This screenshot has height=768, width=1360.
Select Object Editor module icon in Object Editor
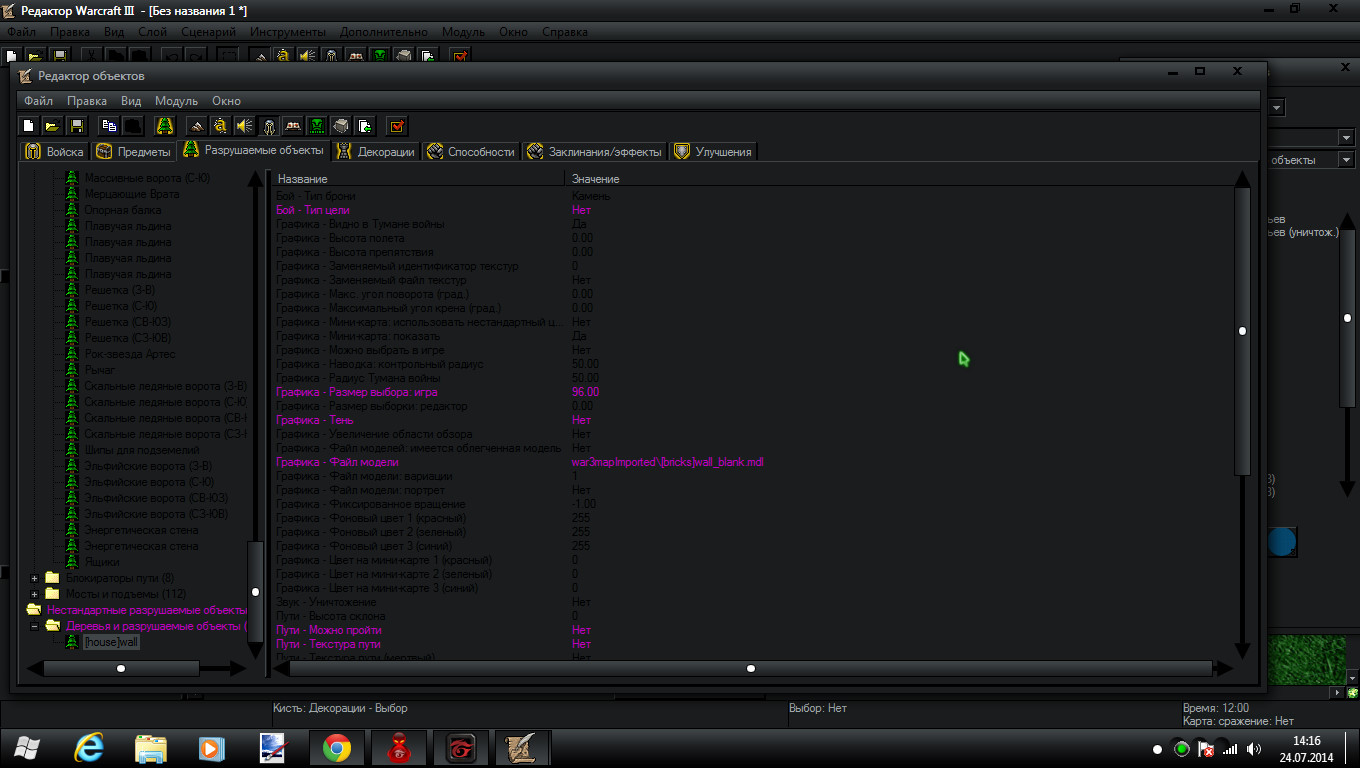[x=268, y=126]
